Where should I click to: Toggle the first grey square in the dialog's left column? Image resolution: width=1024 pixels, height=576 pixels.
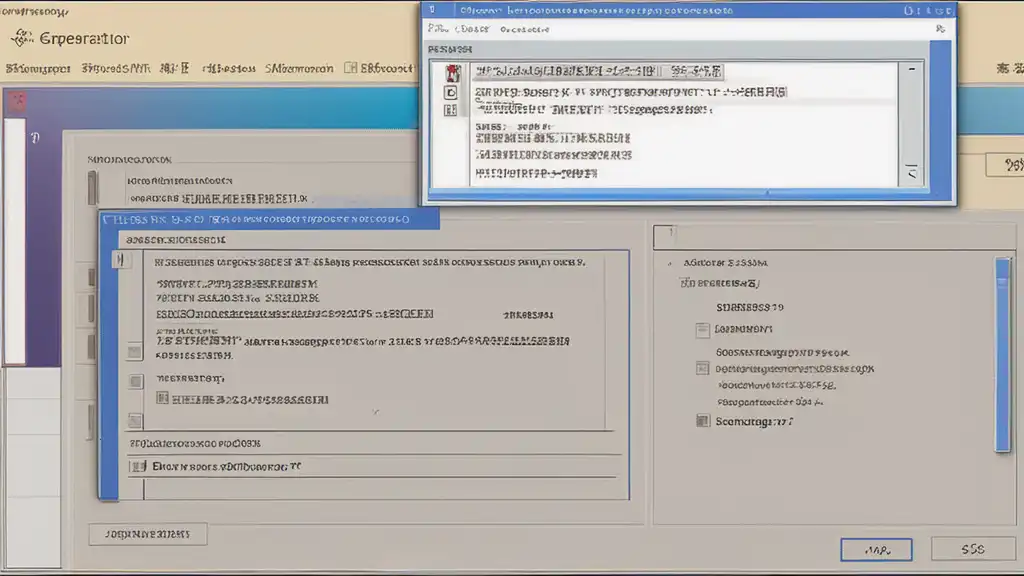tap(135, 352)
